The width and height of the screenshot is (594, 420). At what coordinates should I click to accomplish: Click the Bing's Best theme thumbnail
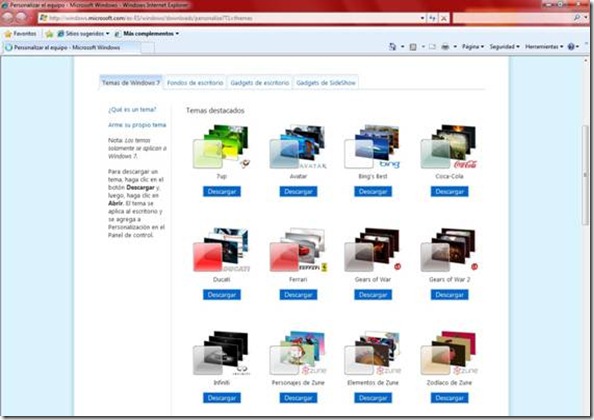pyautogui.click(x=372, y=147)
